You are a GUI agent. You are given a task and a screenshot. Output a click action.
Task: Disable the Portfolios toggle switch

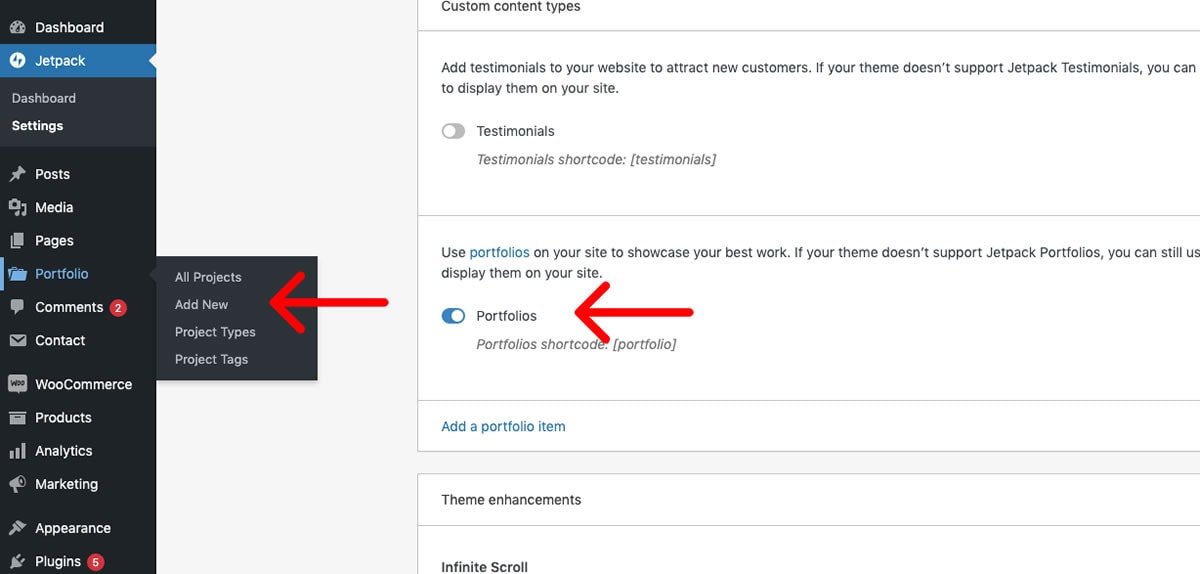point(453,316)
